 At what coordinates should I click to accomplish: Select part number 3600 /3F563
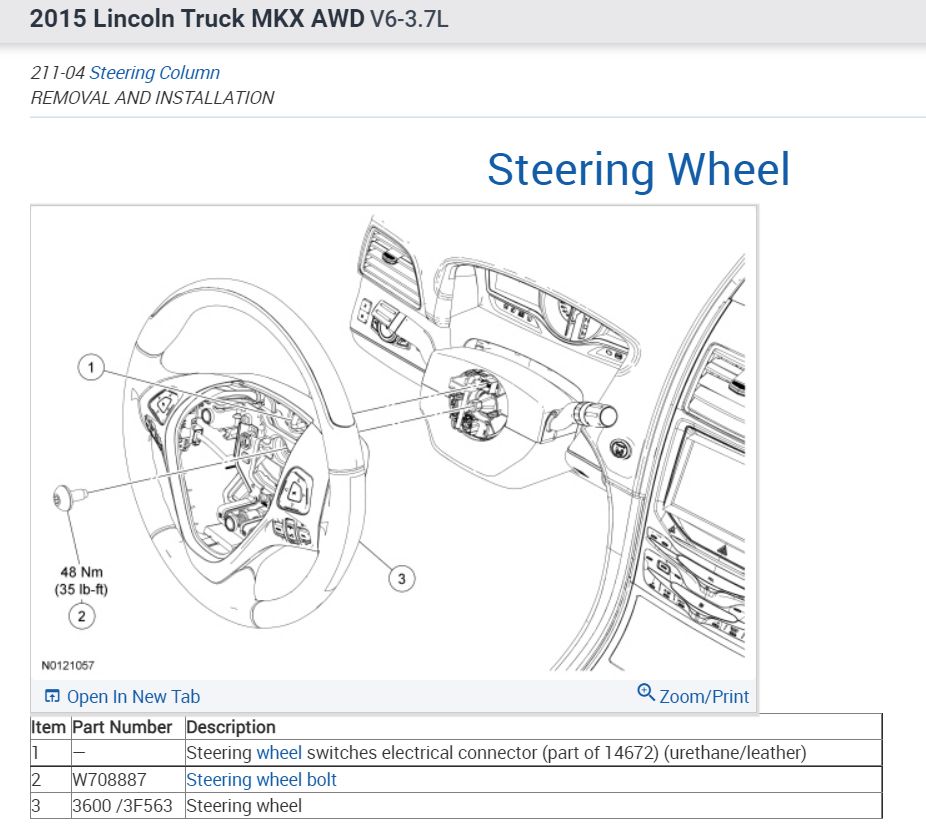point(122,806)
